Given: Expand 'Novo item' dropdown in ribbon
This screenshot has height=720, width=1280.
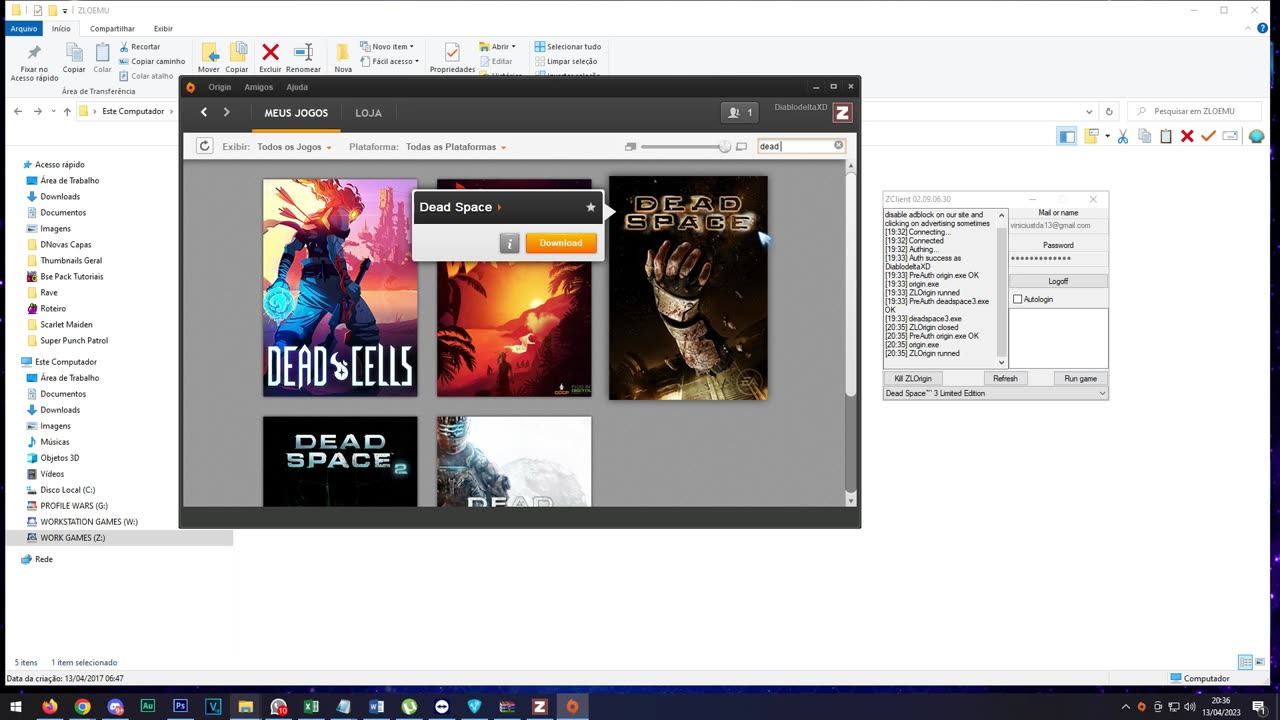Looking at the screenshot, I should [x=412, y=47].
